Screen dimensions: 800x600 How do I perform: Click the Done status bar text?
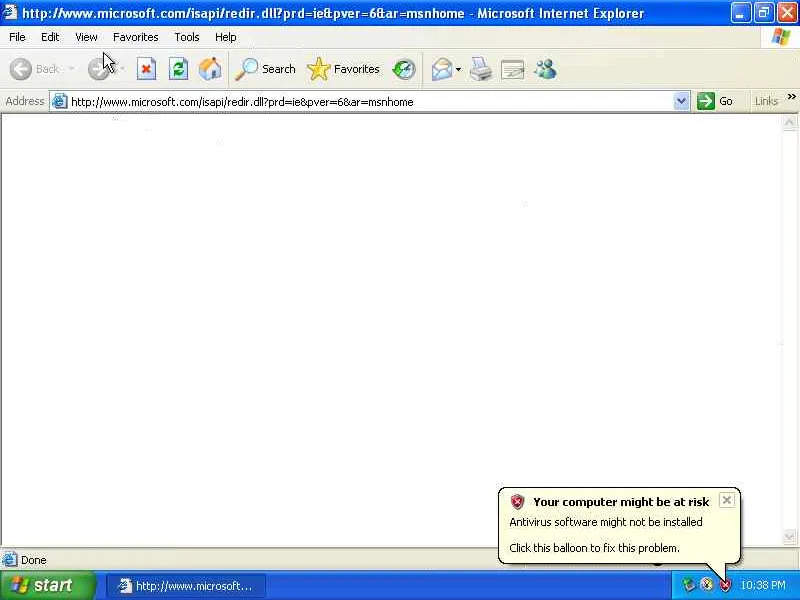pyautogui.click(x=34, y=560)
